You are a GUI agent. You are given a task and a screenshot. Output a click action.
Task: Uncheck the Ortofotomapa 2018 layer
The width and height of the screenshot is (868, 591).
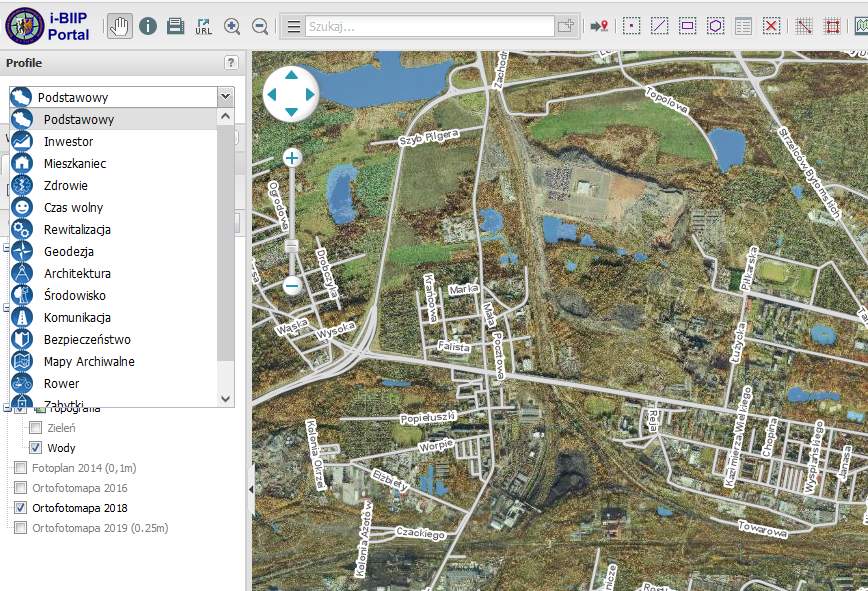(20, 508)
